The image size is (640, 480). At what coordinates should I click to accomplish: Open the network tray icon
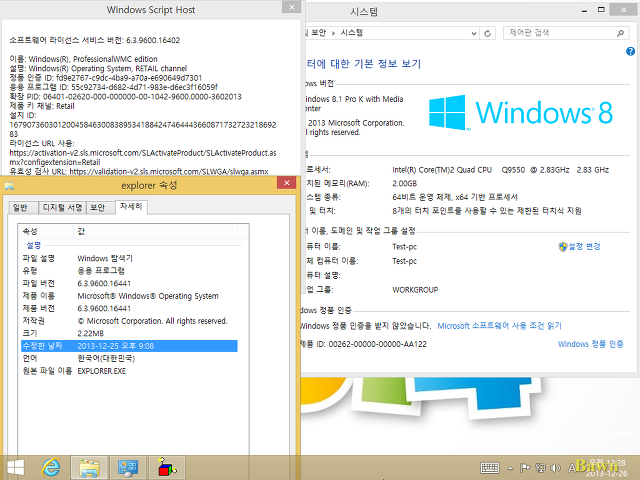[540, 468]
